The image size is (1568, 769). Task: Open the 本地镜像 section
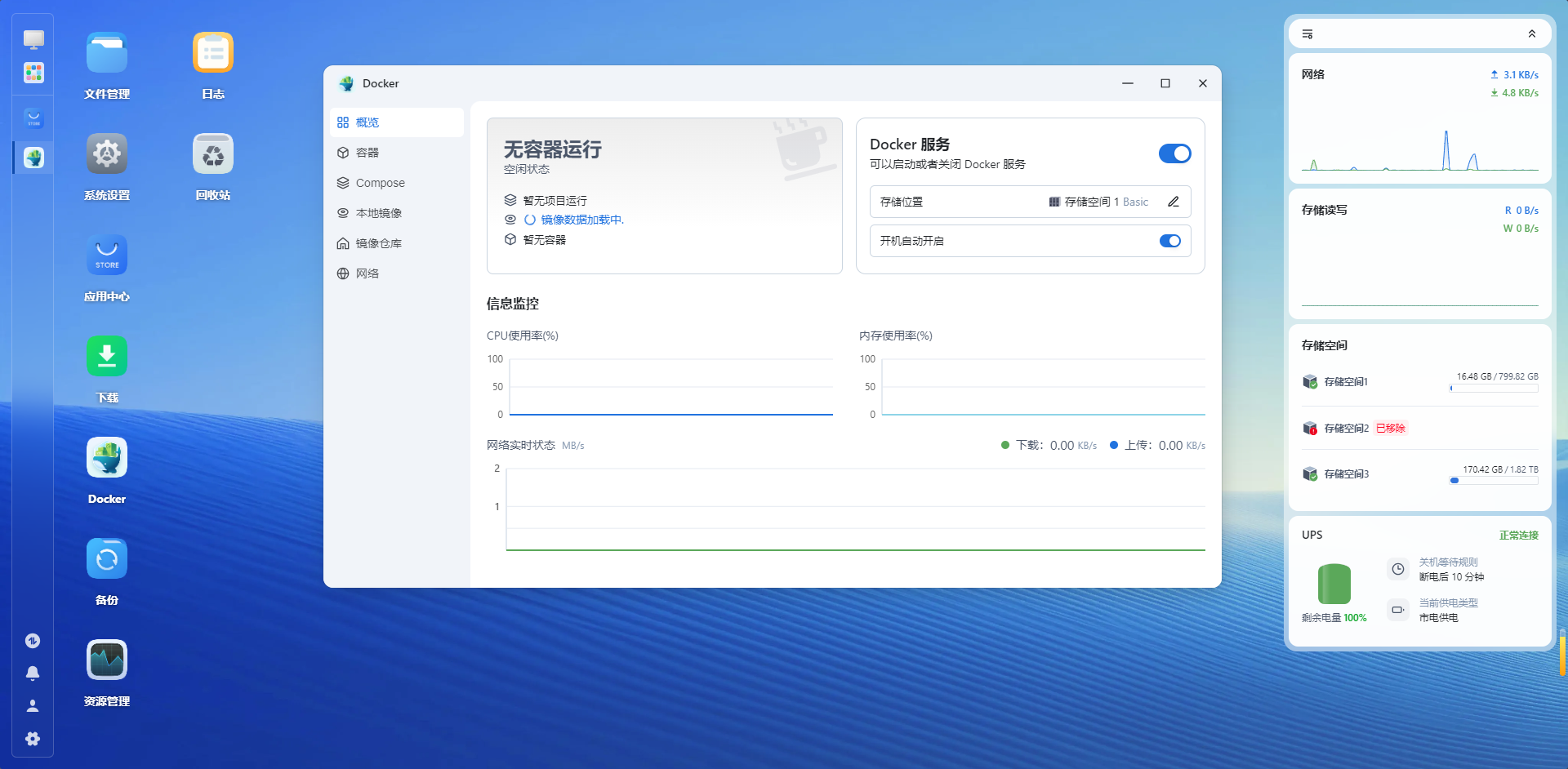pyautogui.click(x=378, y=213)
